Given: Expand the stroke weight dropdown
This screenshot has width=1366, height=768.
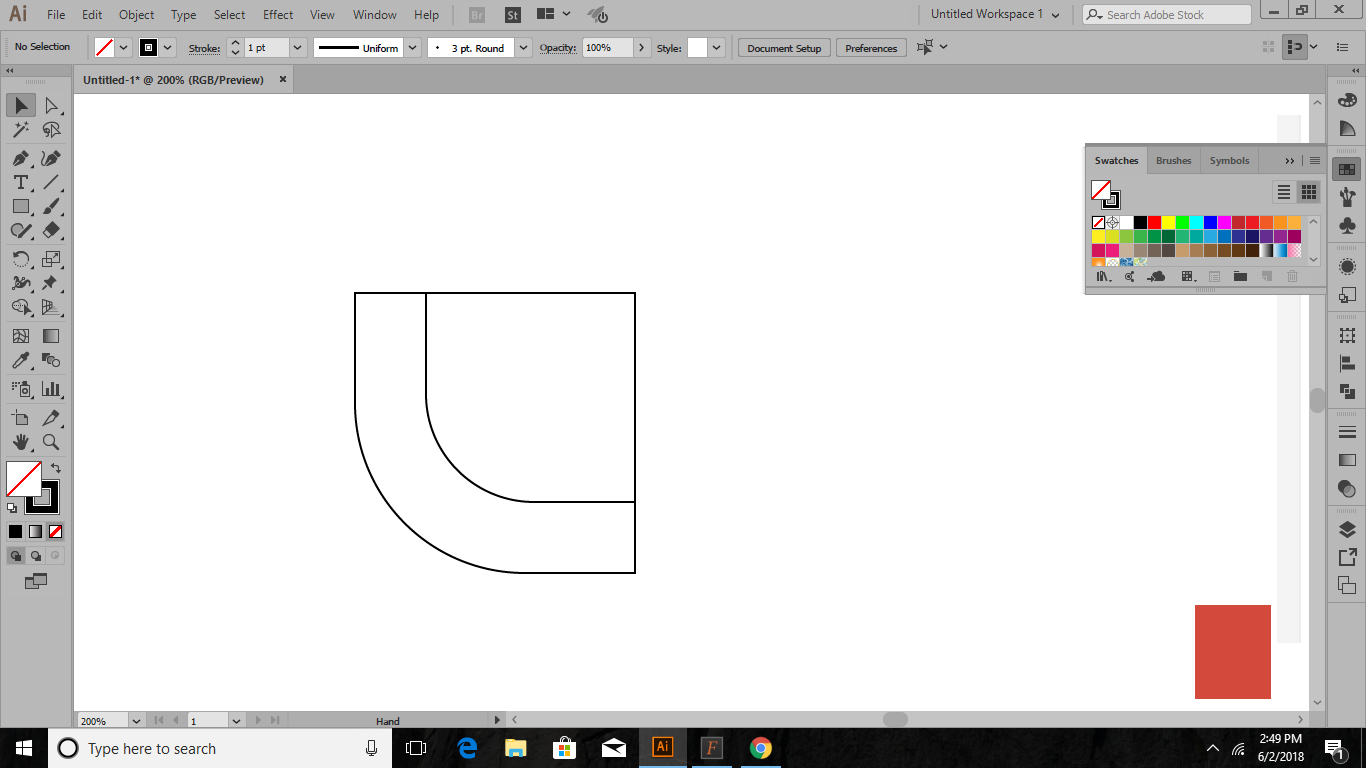Looking at the screenshot, I should click(298, 48).
